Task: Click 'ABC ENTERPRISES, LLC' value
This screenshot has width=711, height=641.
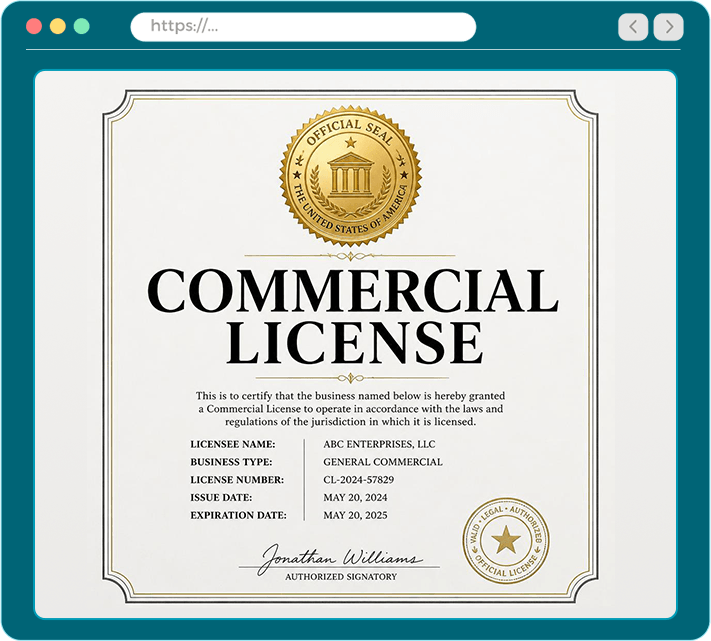Action: click(x=379, y=444)
